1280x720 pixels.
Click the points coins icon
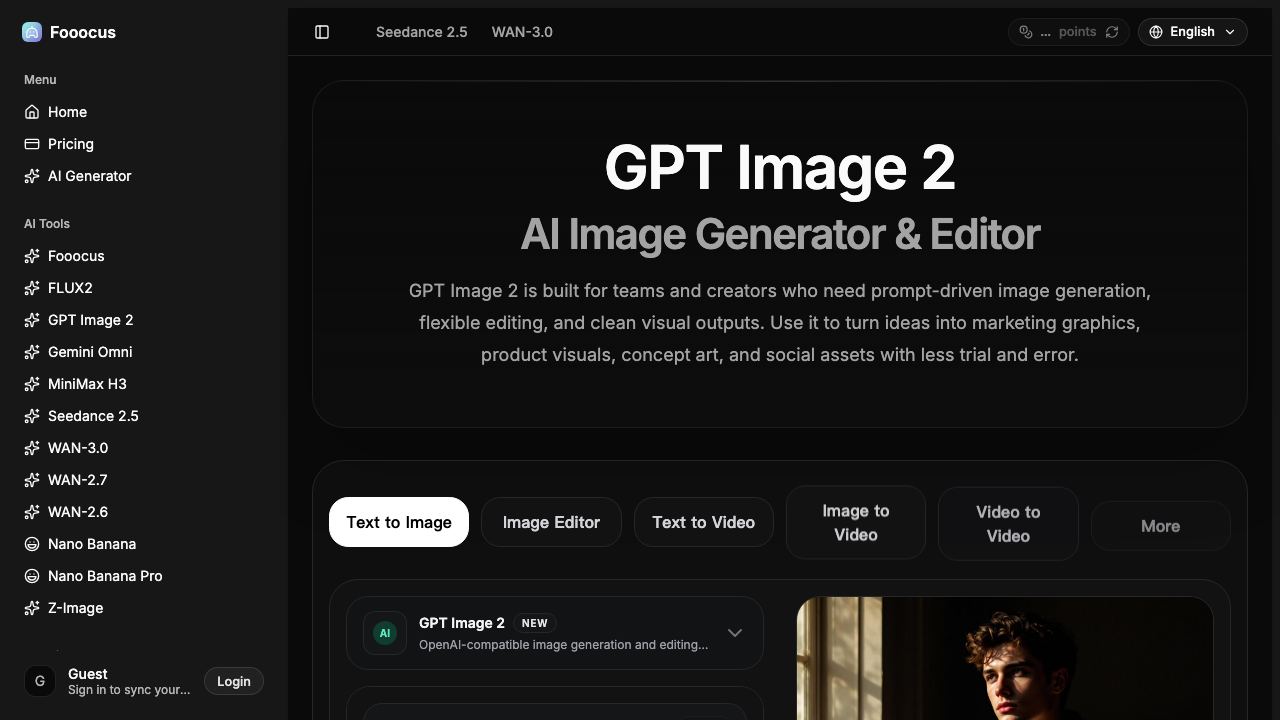[x=1026, y=32]
